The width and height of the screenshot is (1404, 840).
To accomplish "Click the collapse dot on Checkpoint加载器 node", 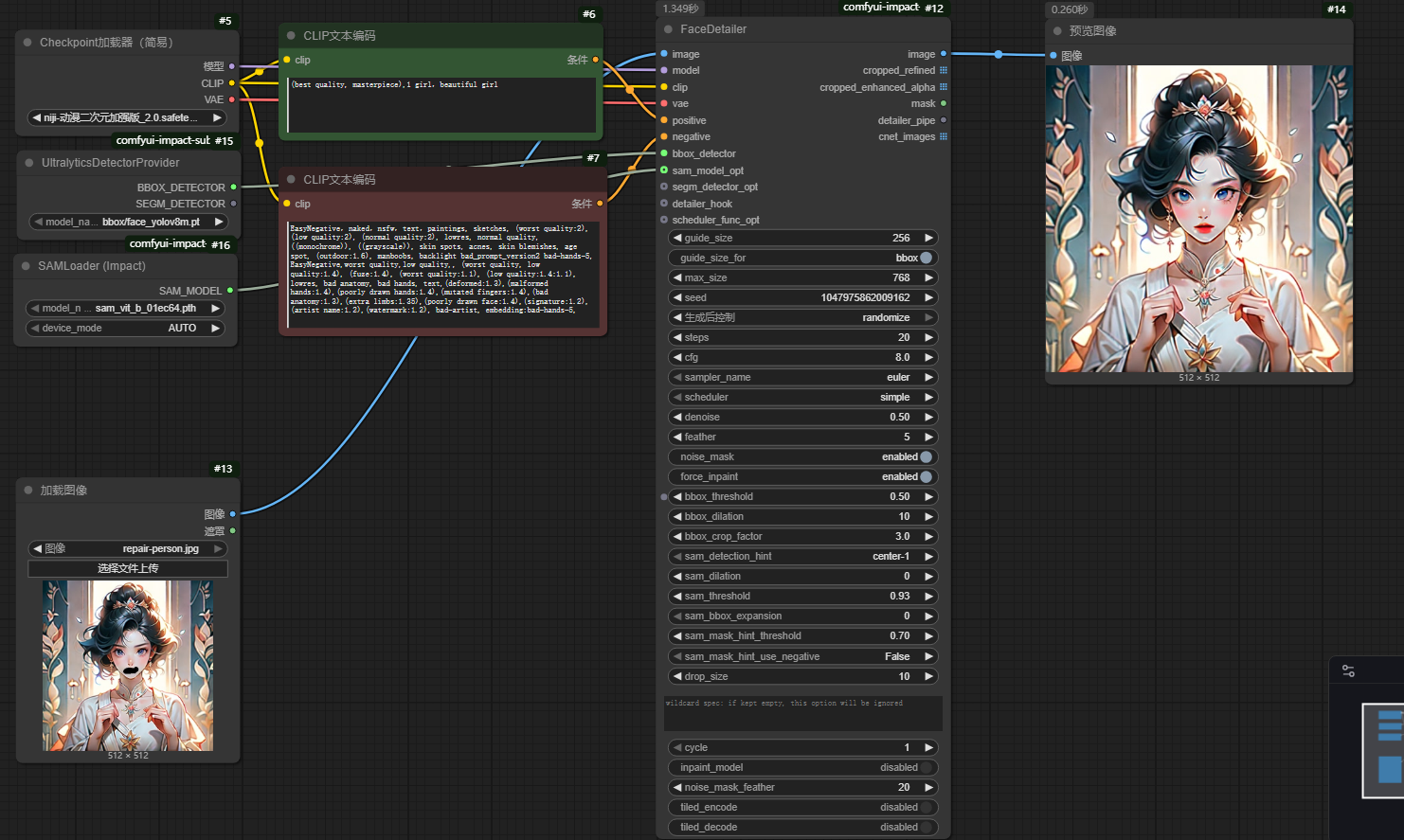I will point(27,43).
